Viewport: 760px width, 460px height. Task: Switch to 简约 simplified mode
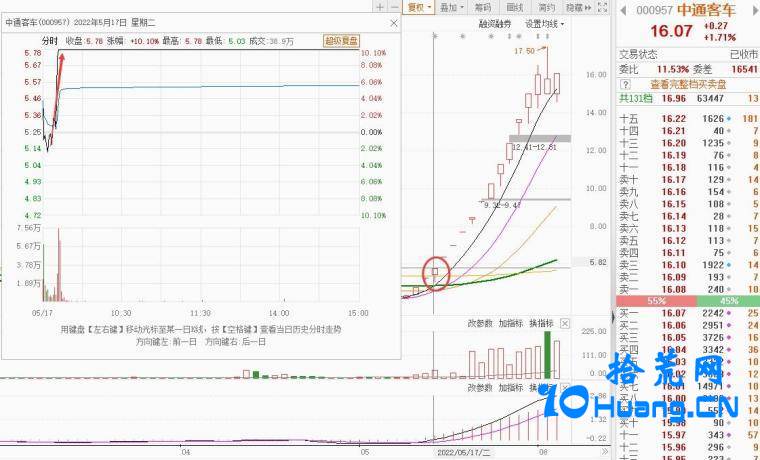coord(547,7)
